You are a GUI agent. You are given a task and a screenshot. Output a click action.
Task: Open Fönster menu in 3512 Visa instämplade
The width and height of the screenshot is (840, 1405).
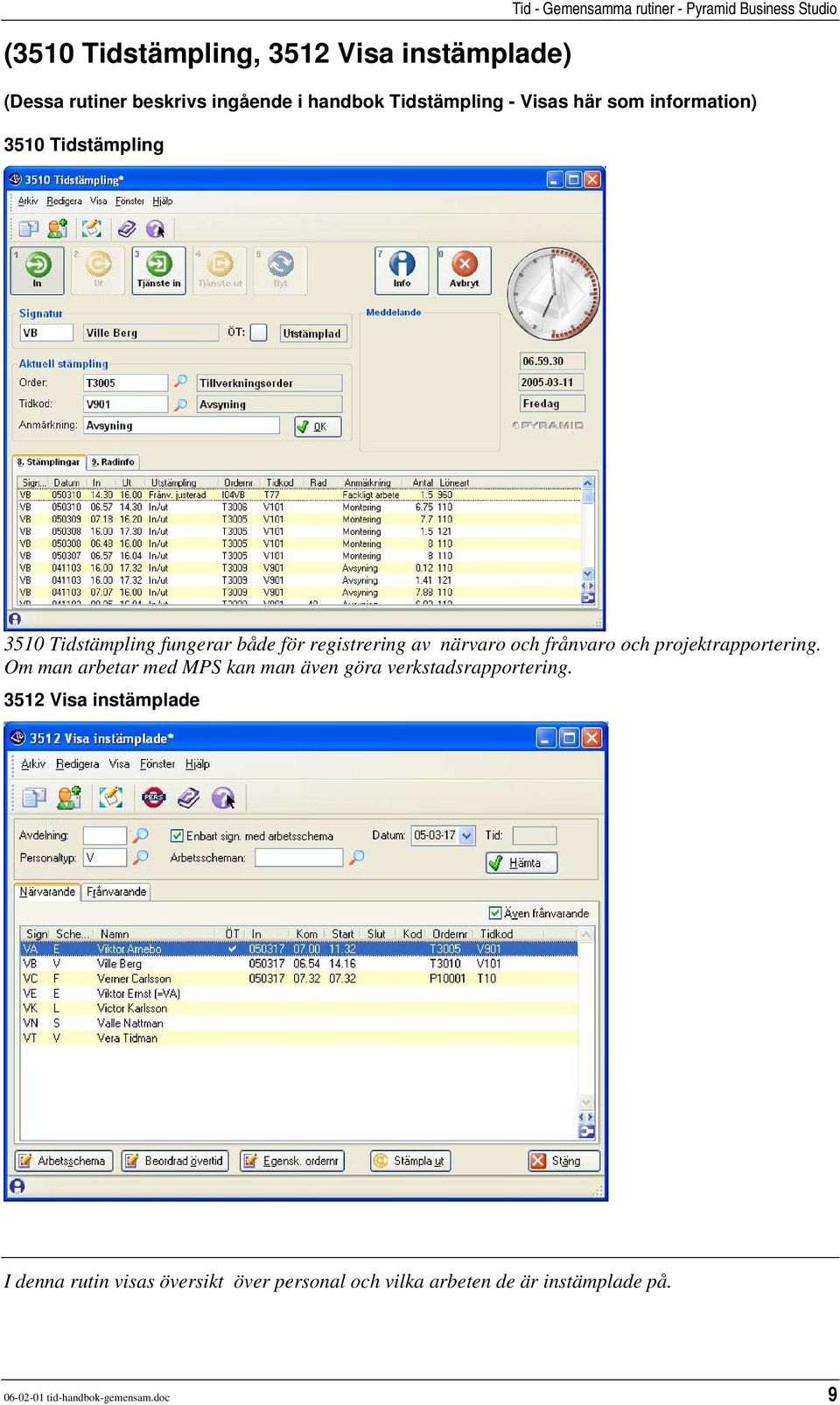coord(157,764)
